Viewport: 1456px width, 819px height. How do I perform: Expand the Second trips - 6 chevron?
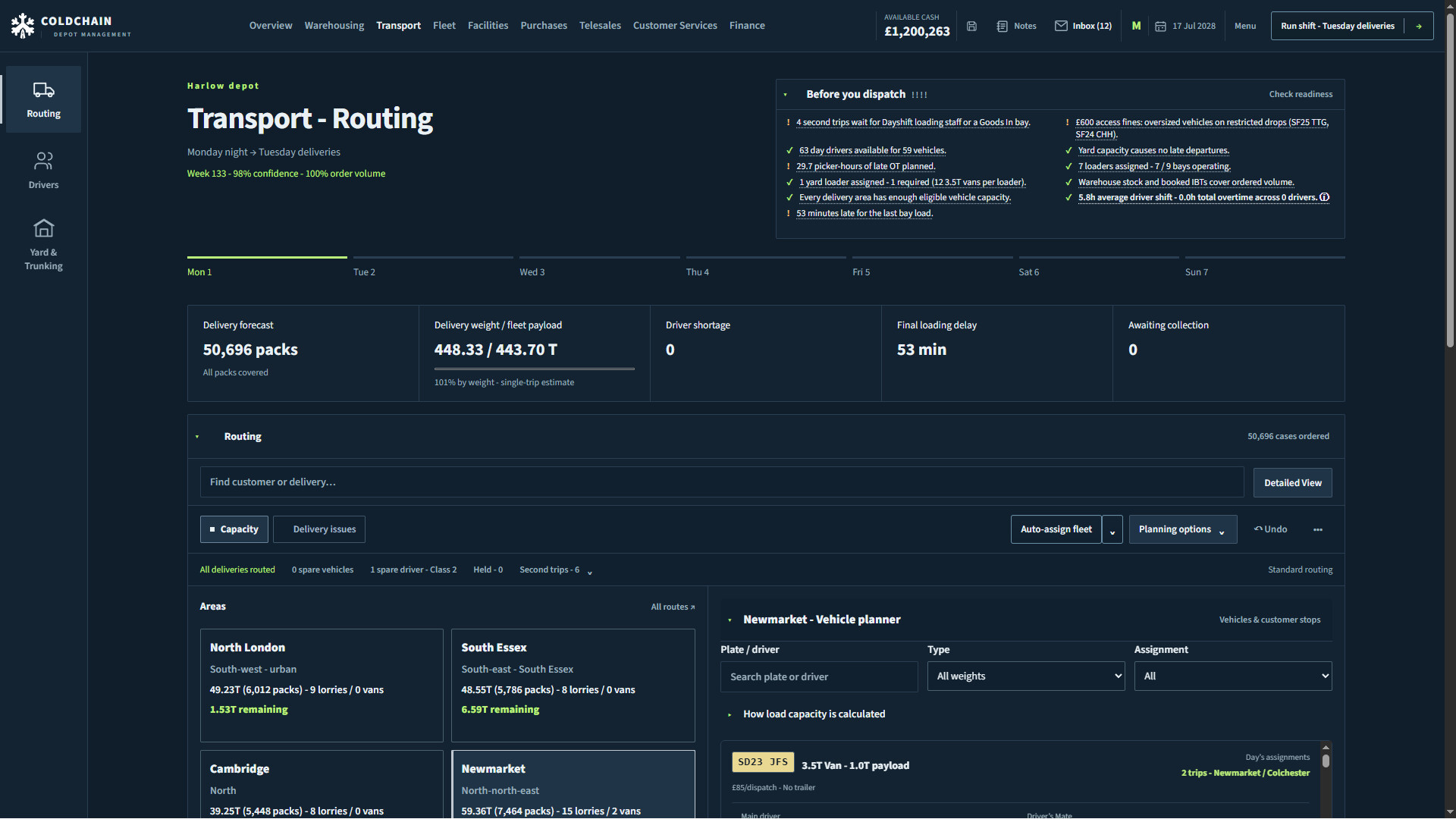(x=590, y=572)
